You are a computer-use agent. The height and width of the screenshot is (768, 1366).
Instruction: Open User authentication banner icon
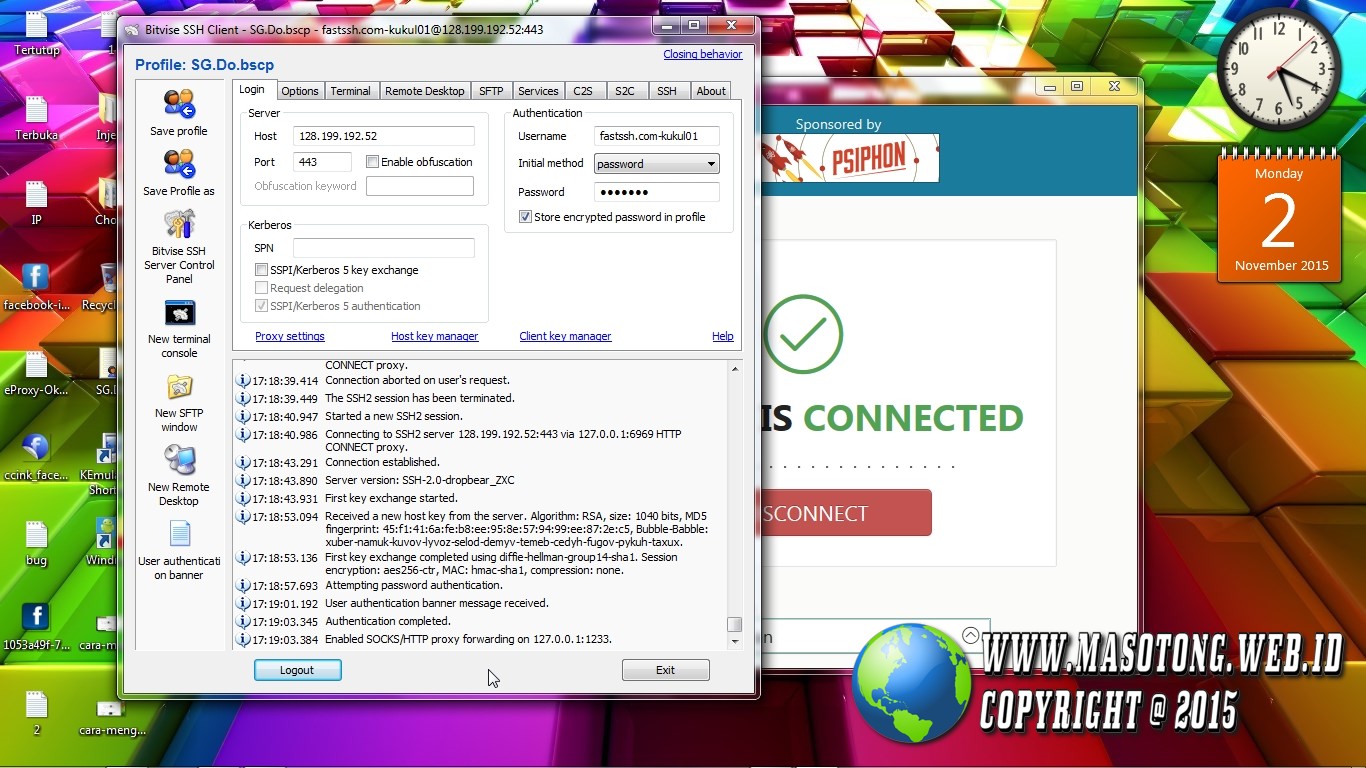coord(179,534)
